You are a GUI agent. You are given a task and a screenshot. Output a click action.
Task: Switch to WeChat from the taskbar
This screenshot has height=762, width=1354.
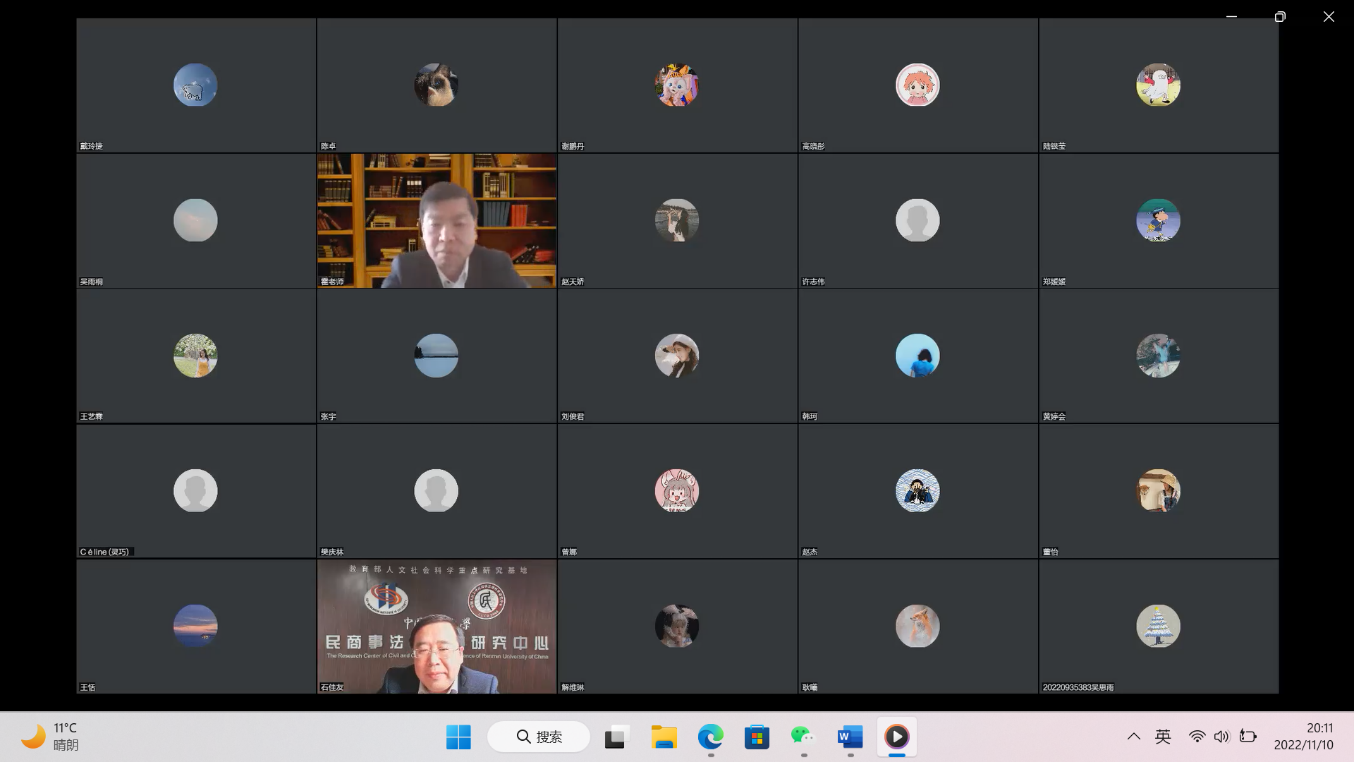[803, 737]
